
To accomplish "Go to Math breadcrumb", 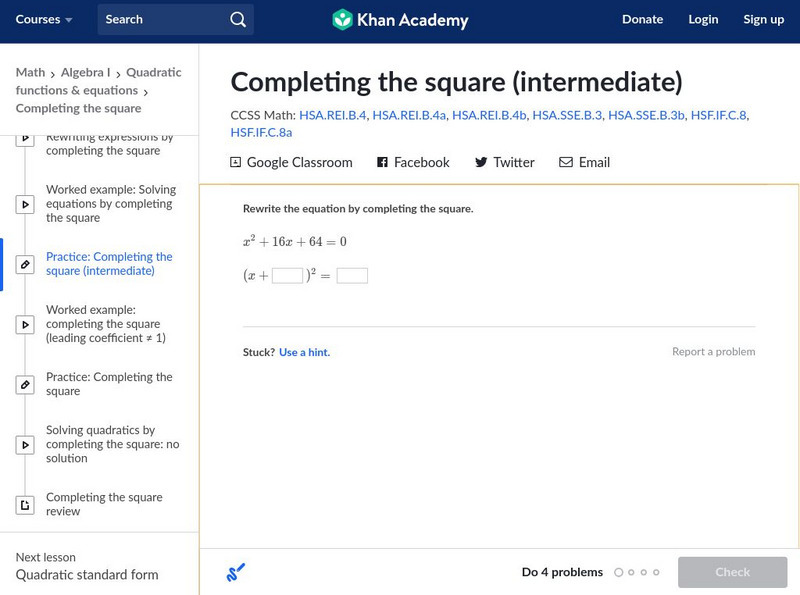I will coord(31,72).
